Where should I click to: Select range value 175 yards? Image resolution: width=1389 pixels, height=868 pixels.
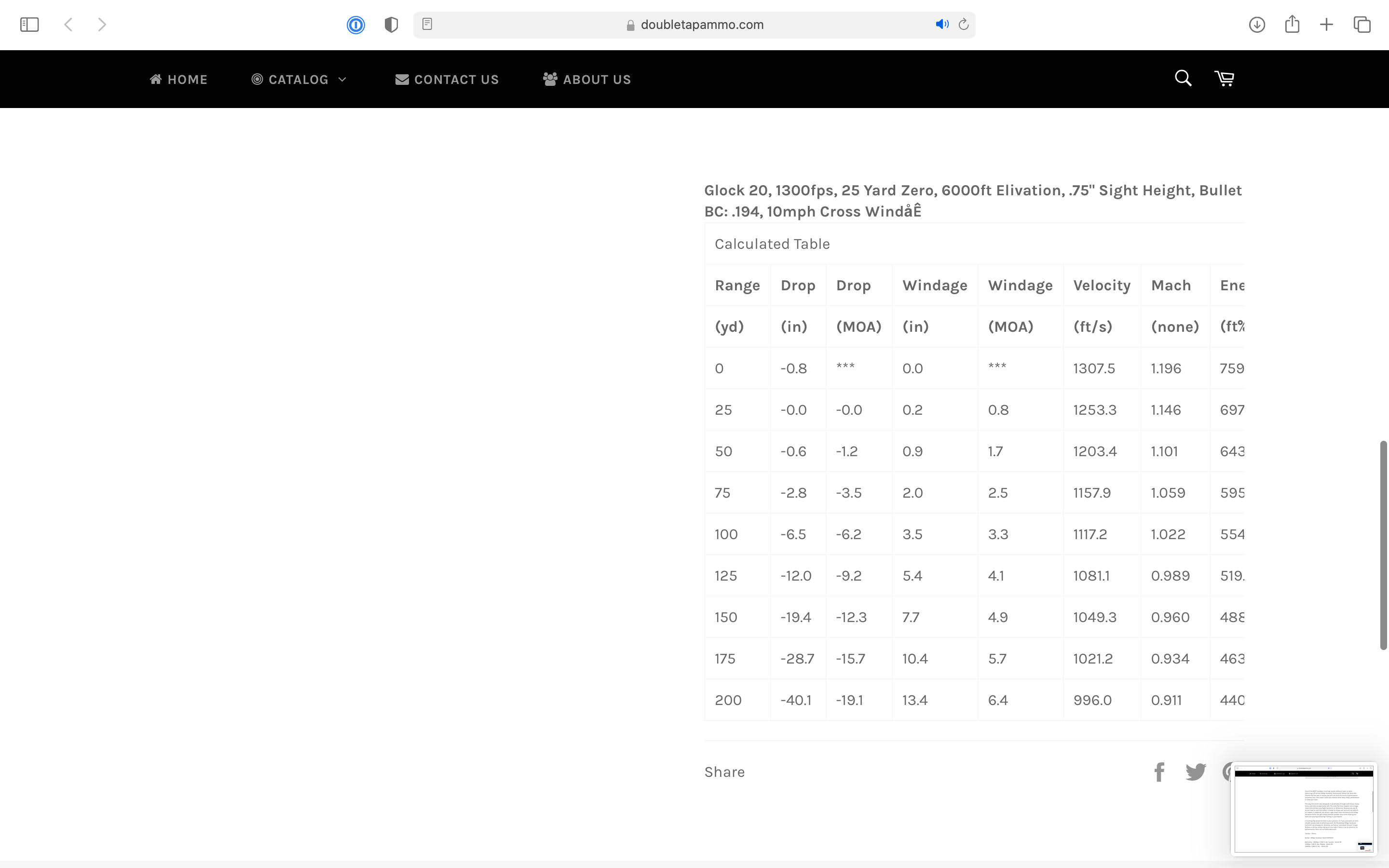point(724,658)
